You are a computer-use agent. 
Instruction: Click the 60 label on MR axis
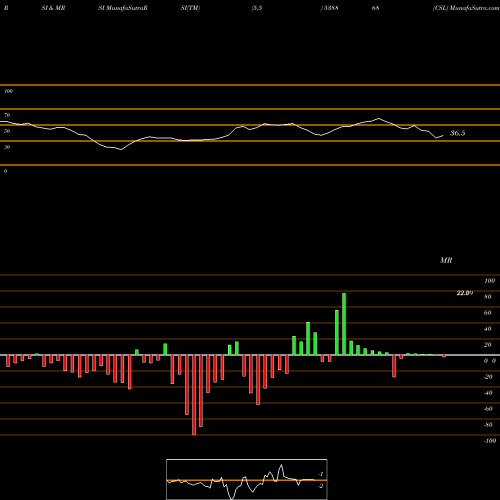click(x=488, y=313)
